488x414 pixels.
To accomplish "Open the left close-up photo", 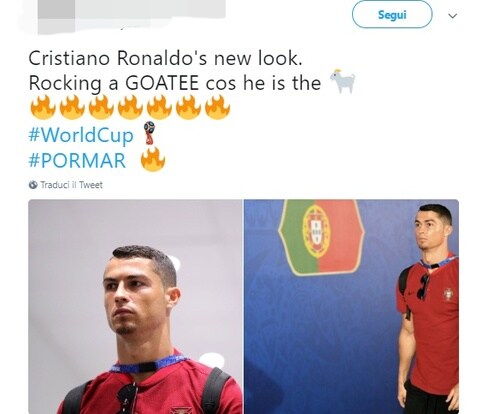I will 135,307.
